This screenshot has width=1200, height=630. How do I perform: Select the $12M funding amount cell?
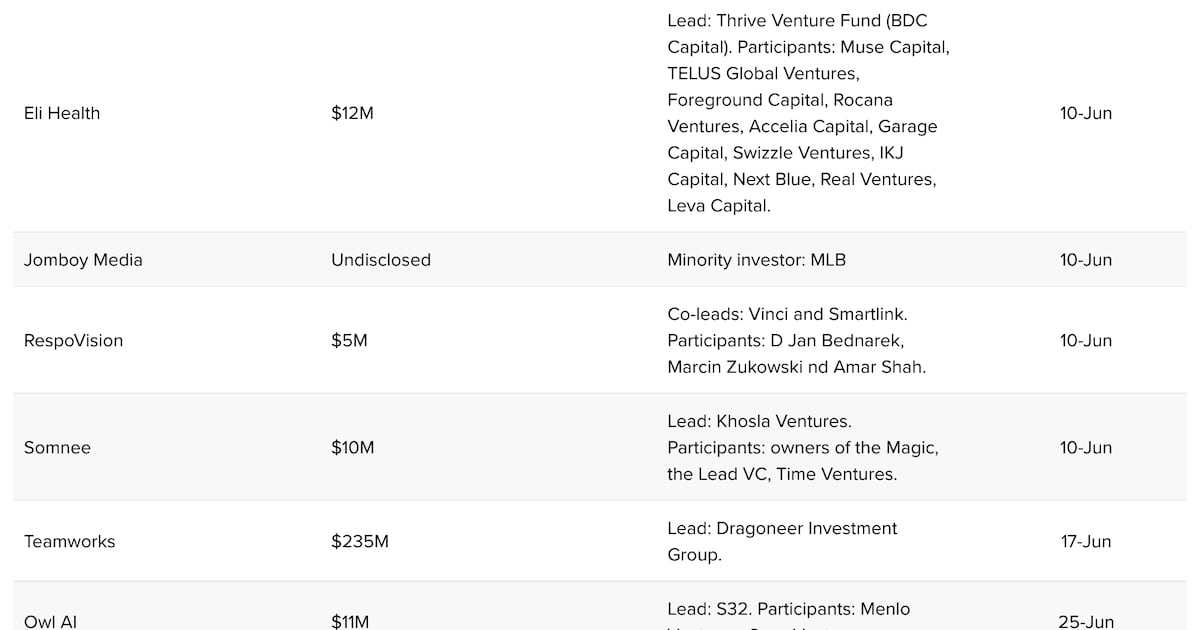coord(352,113)
